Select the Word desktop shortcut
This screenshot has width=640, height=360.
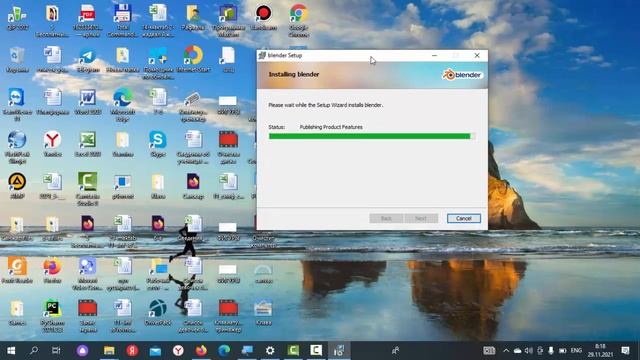coord(88,102)
